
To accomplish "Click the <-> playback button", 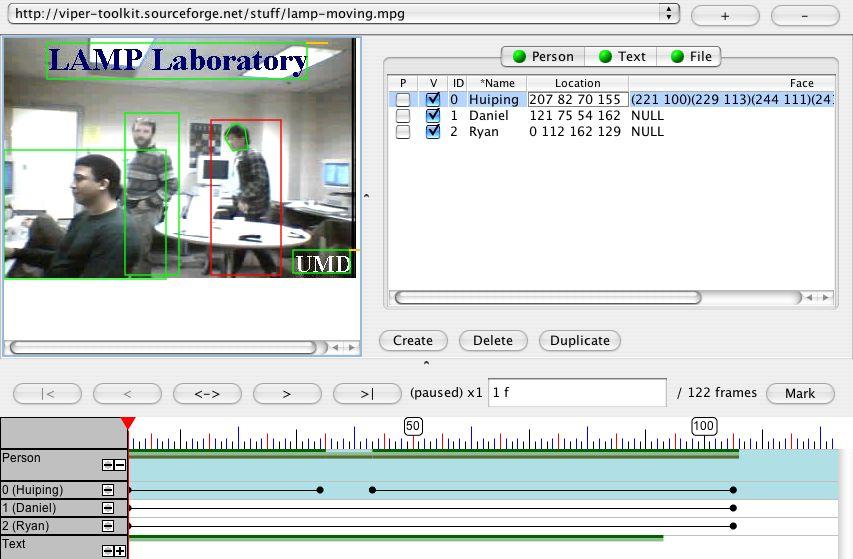I will [x=207, y=394].
